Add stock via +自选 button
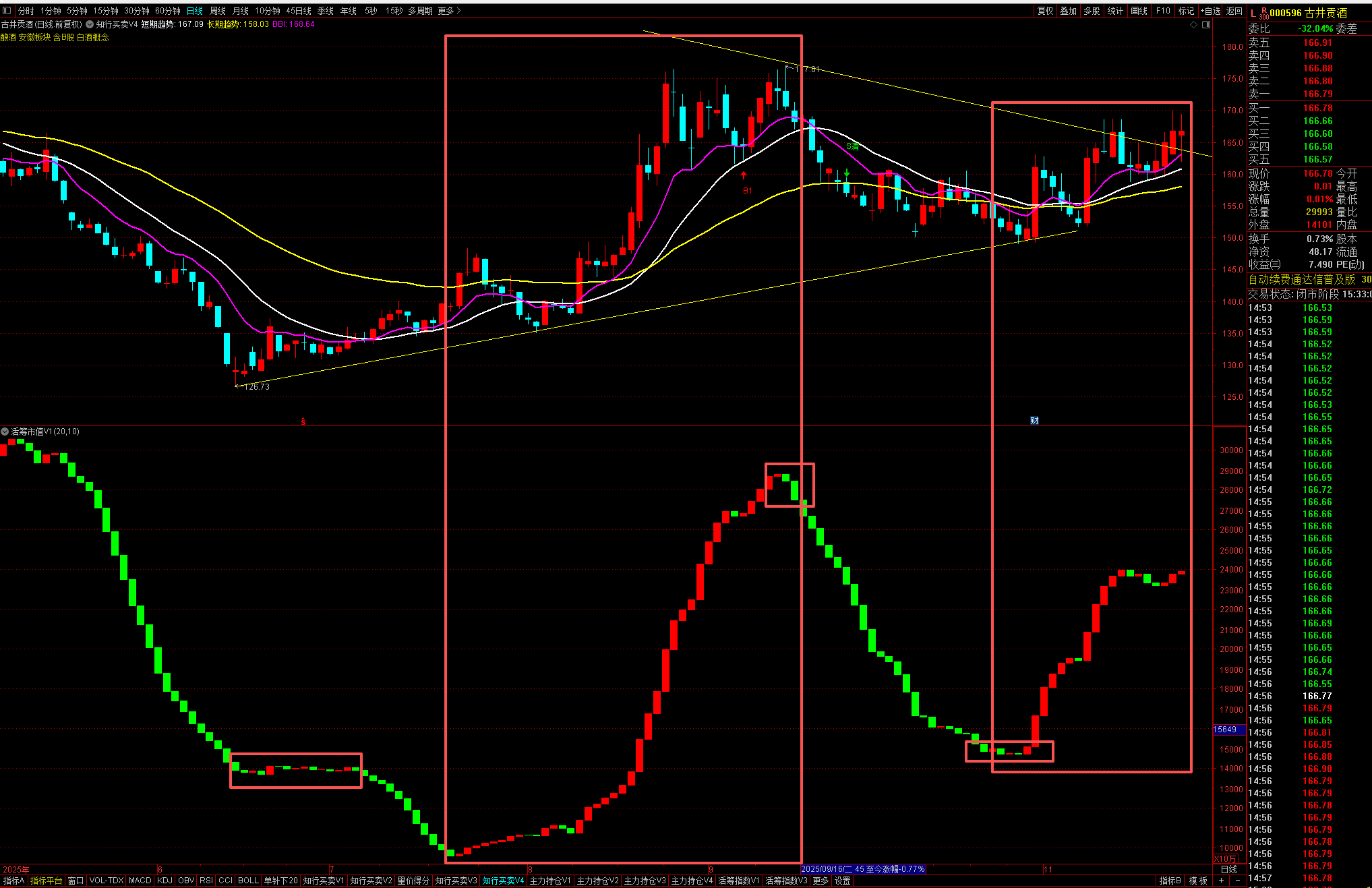The width and height of the screenshot is (1372, 888). 1211,11
